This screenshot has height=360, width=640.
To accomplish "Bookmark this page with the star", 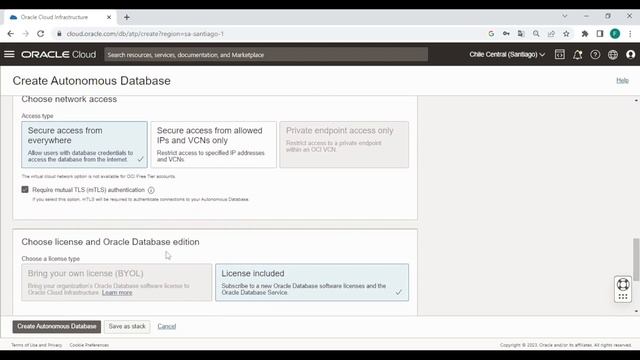I will click(x=566, y=34).
